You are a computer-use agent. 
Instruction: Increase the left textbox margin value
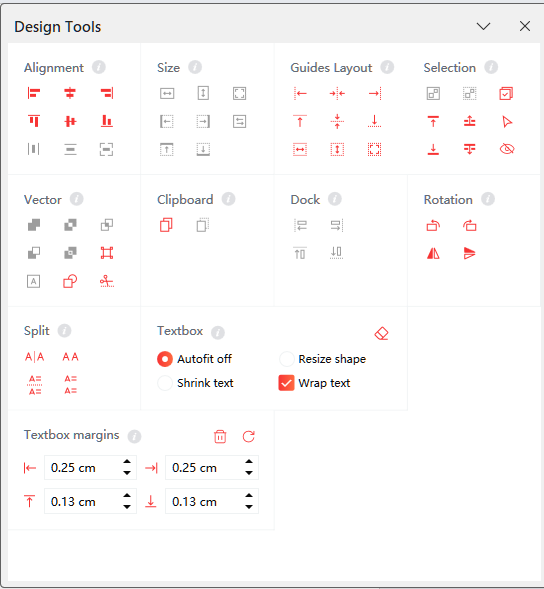tap(127, 462)
